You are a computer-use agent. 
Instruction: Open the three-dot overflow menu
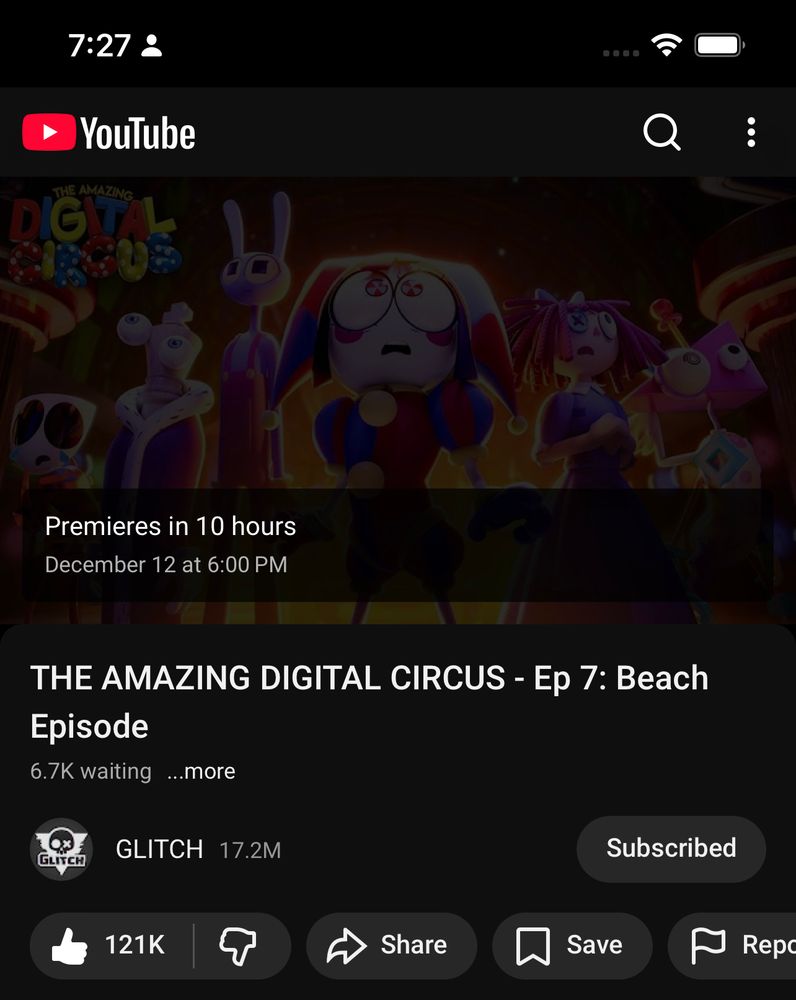click(751, 133)
